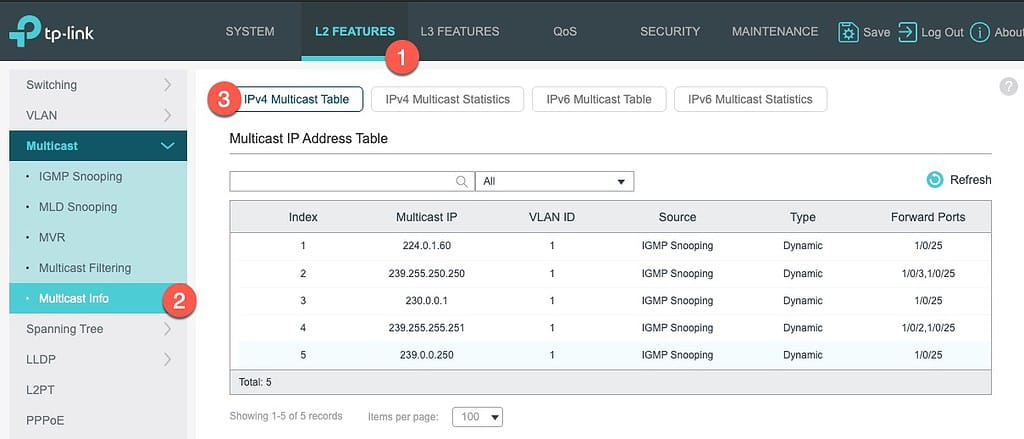Screen dimensions: 1024x439
Task: Open the About info icon
Action: pyautogui.click(x=979, y=32)
